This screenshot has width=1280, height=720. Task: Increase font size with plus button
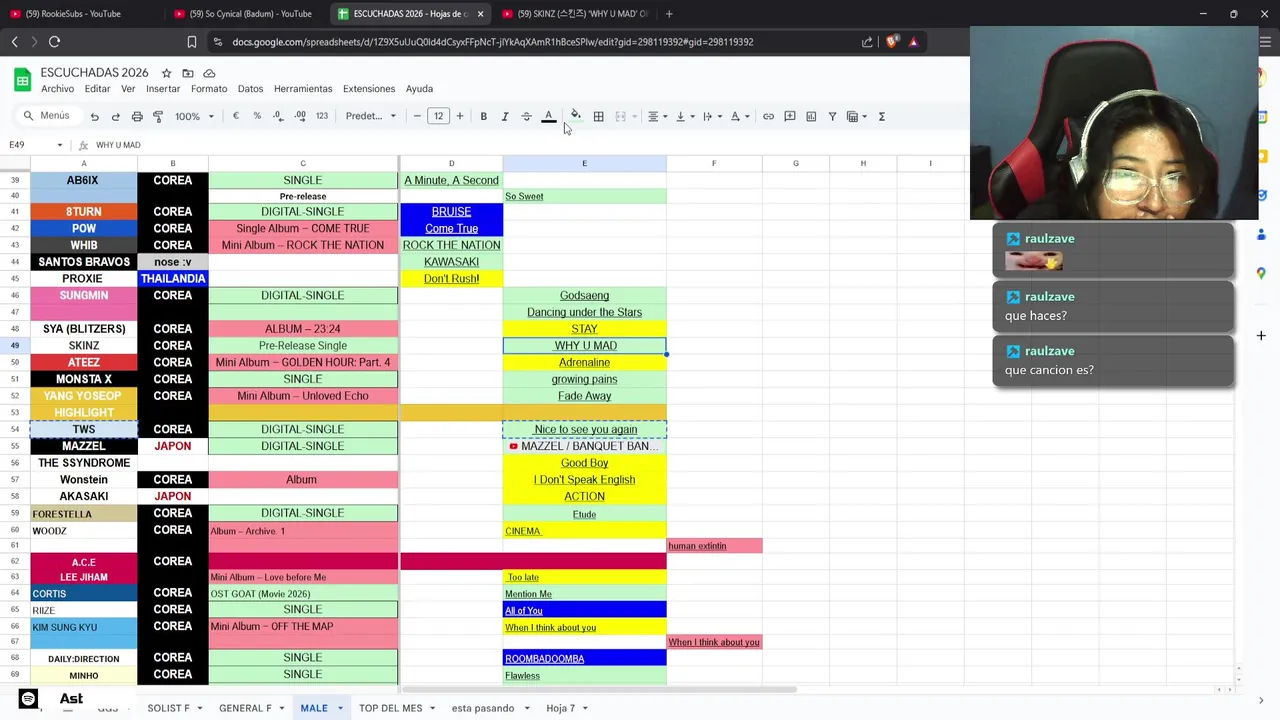pyautogui.click(x=460, y=116)
